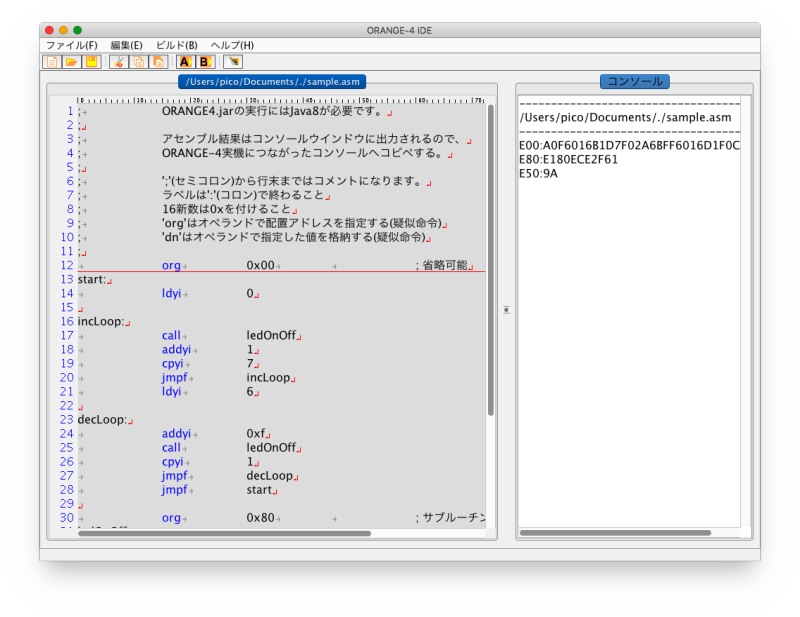Open a file using the folder icon
The width and height of the screenshot is (800, 617).
[71, 62]
